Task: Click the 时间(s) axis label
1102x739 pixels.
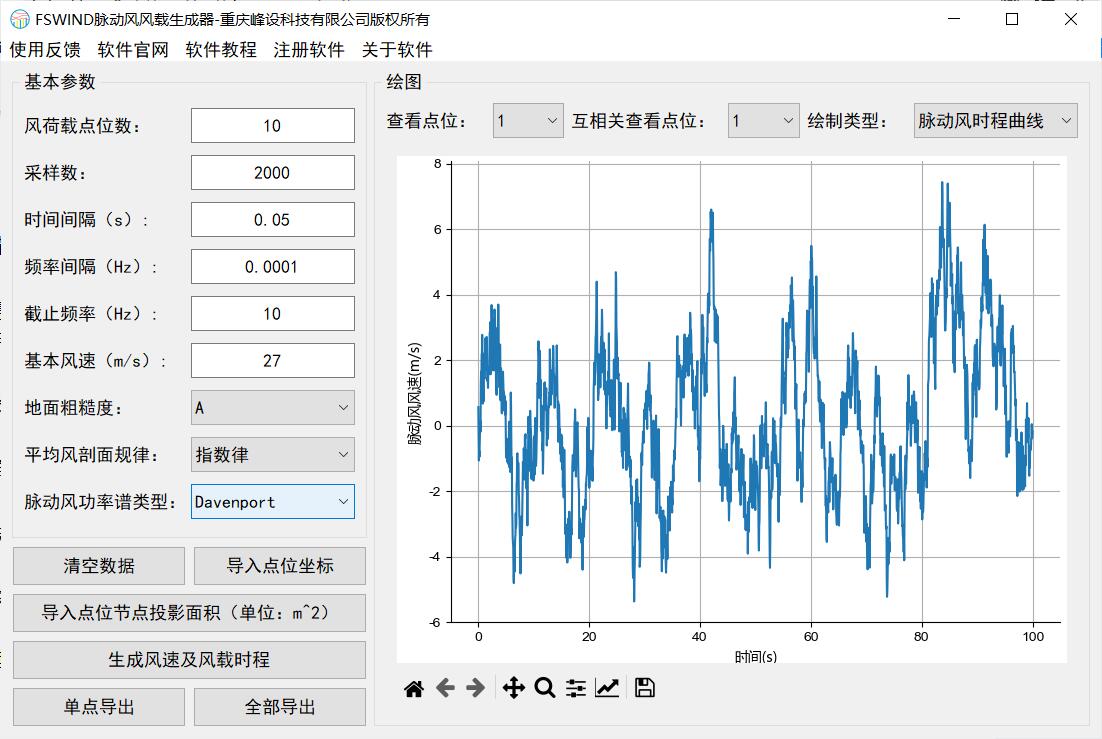Action: [x=756, y=657]
